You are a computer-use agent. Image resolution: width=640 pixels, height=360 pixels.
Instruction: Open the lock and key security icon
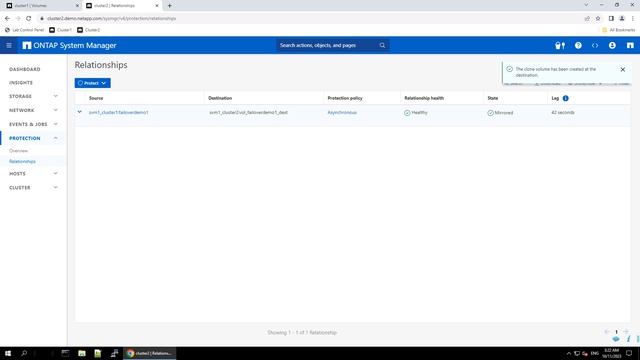click(x=560, y=46)
